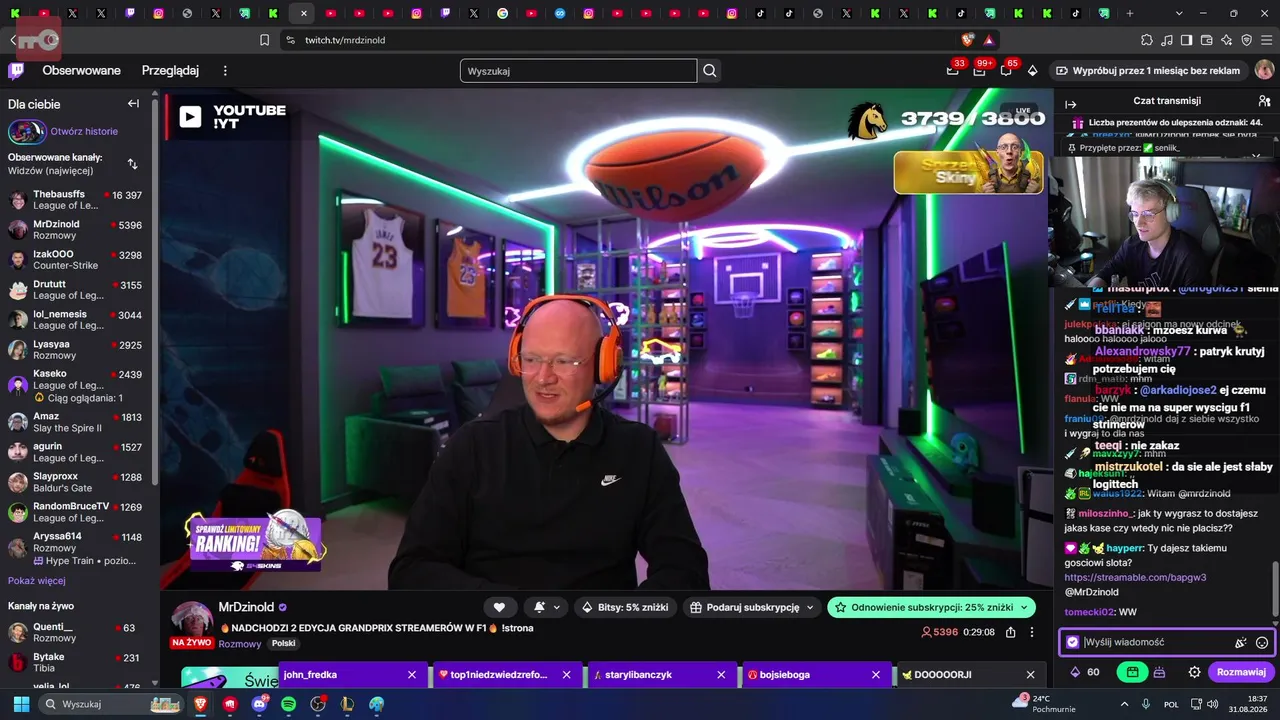Open chat community users list
This screenshot has width=1280, height=720.
point(1264,101)
